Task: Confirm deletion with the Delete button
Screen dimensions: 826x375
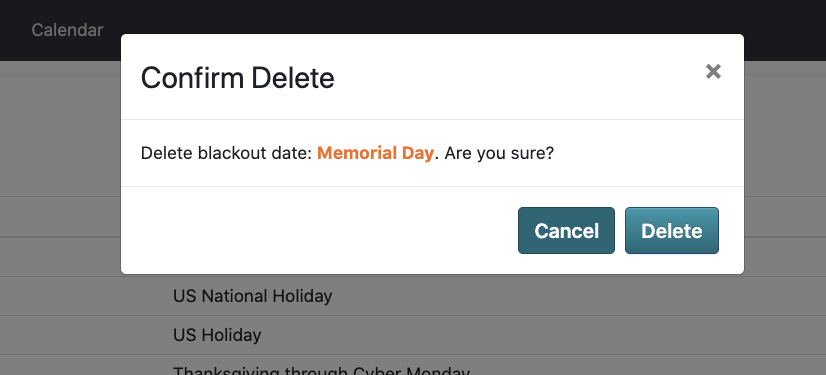Action: [672, 231]
